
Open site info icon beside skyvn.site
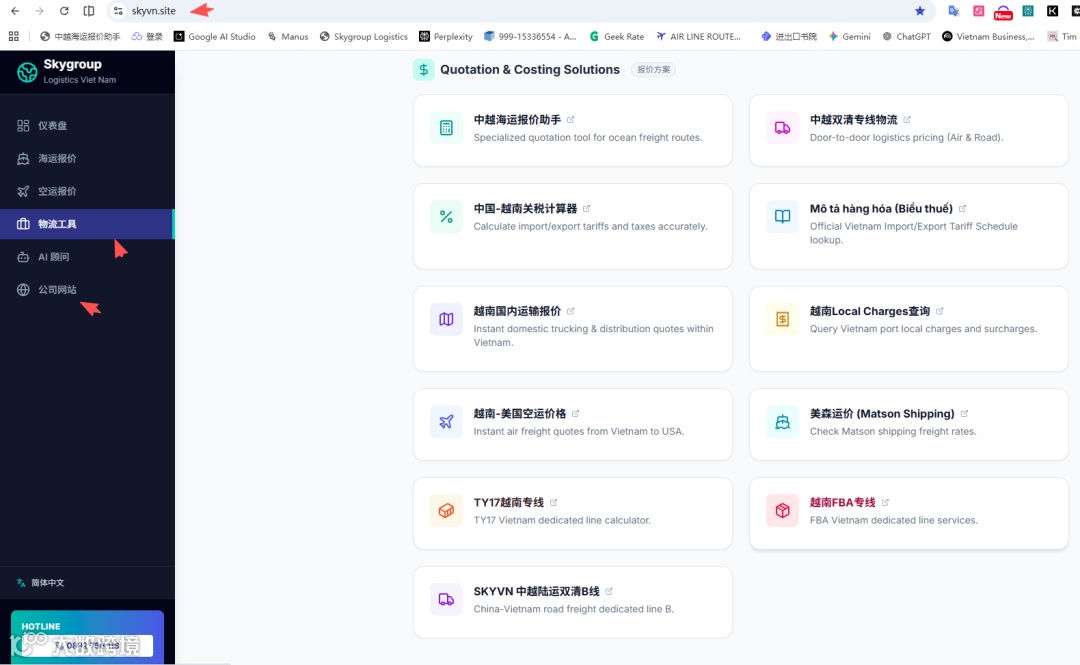[x=118, y=11]
